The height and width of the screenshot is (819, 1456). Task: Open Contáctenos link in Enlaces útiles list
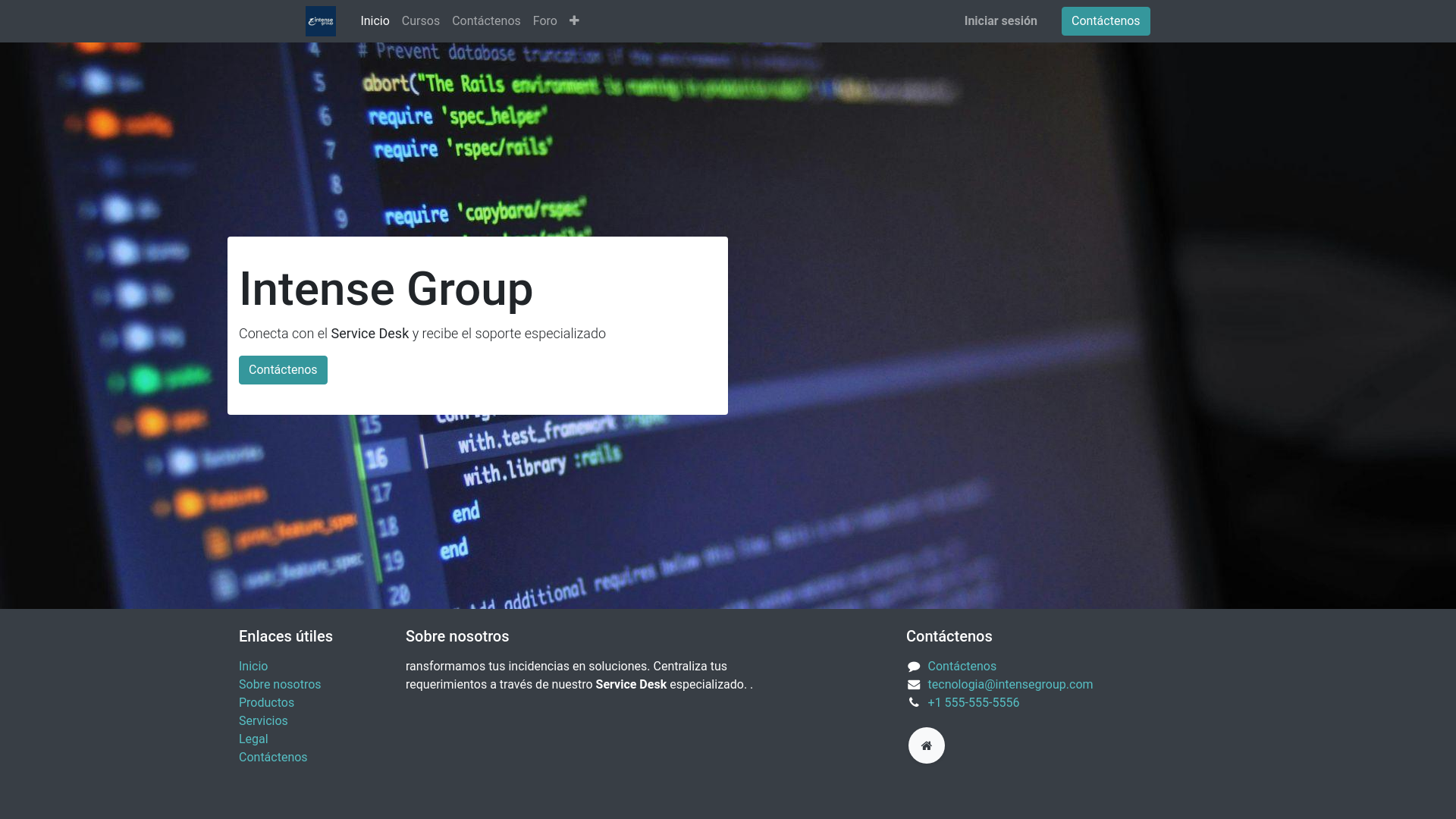tap(273, 758)
